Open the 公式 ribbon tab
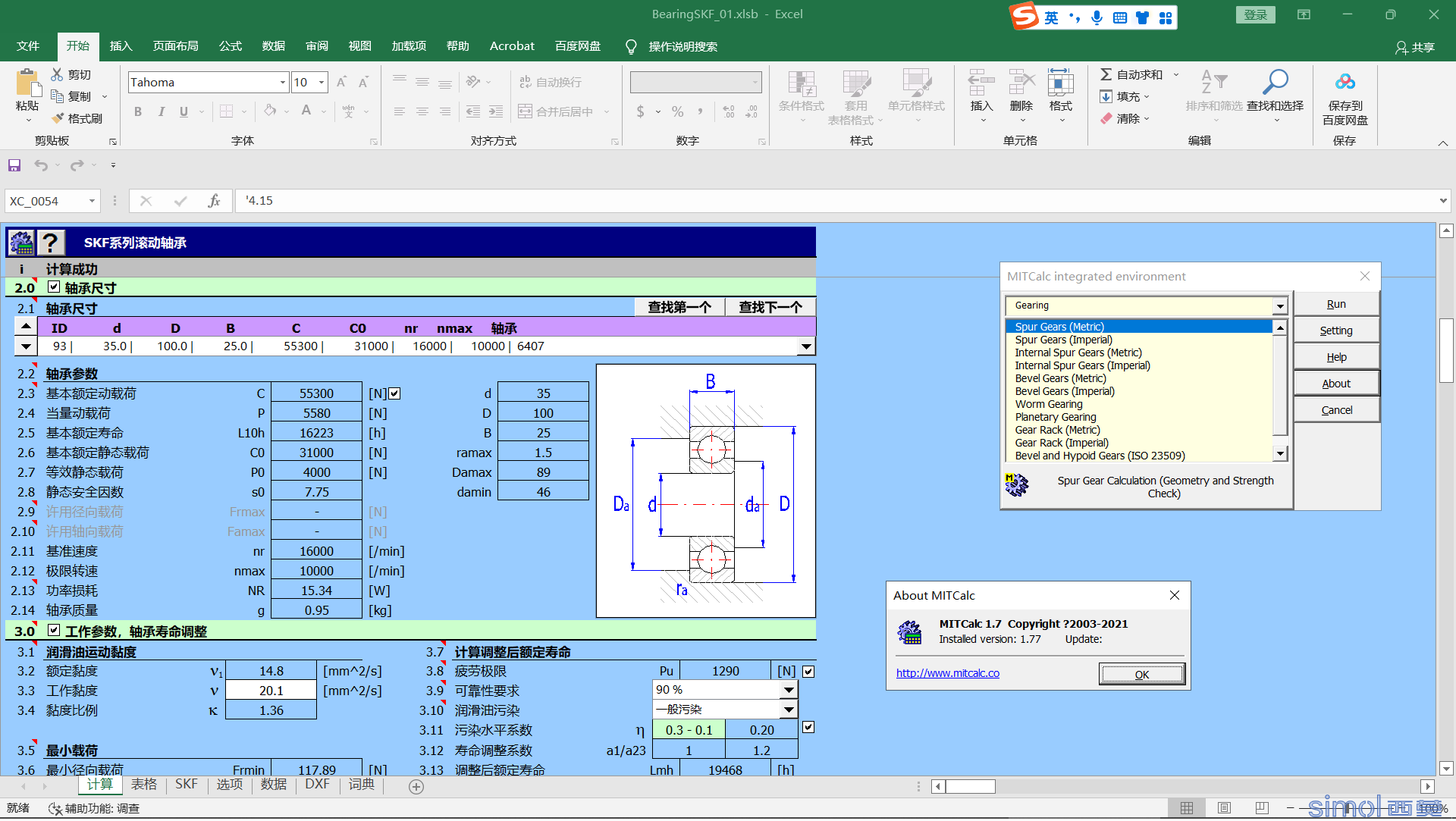This screenshot has height=821, width=1456. point(230,46)
